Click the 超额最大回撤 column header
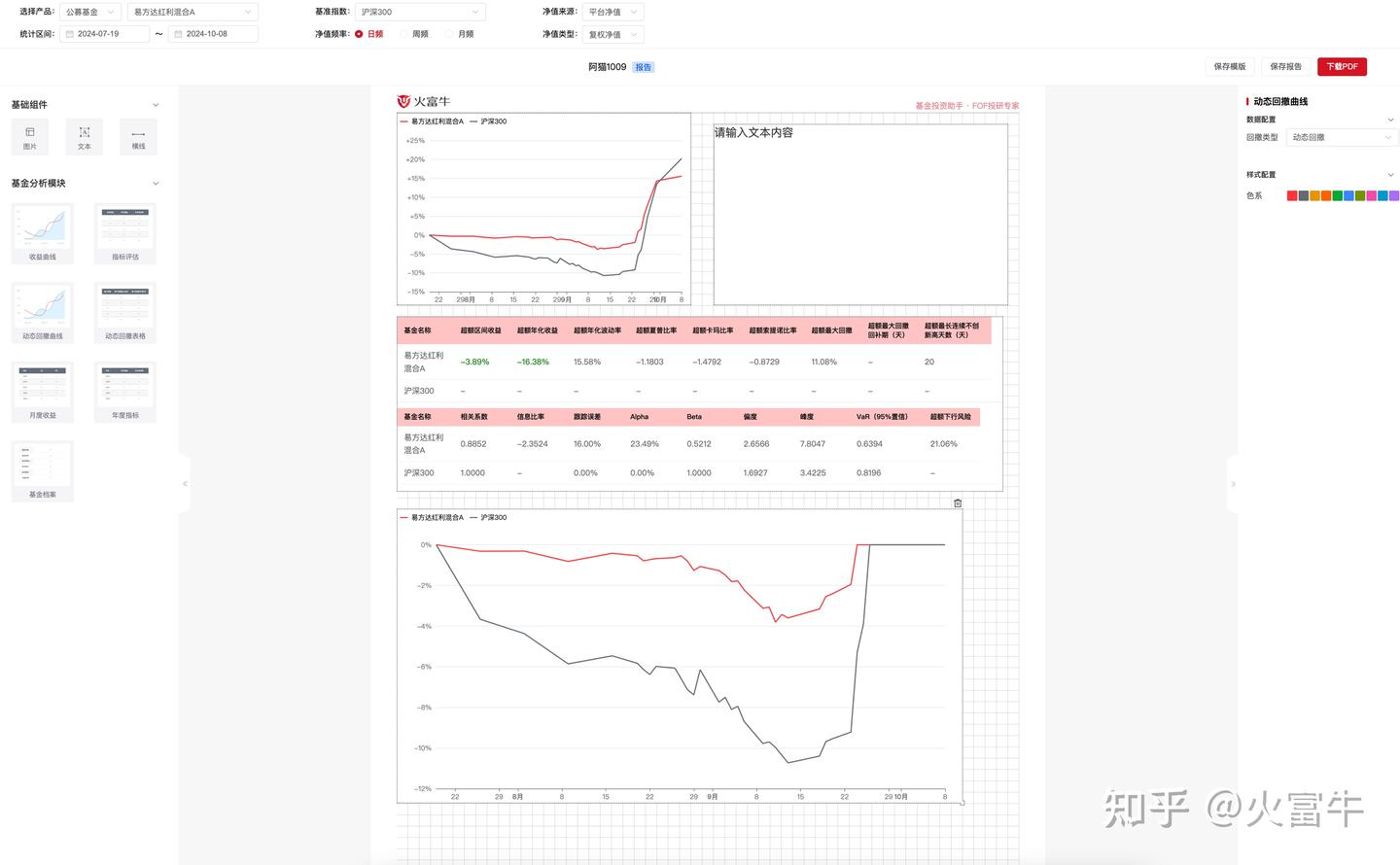 (832, 330)
